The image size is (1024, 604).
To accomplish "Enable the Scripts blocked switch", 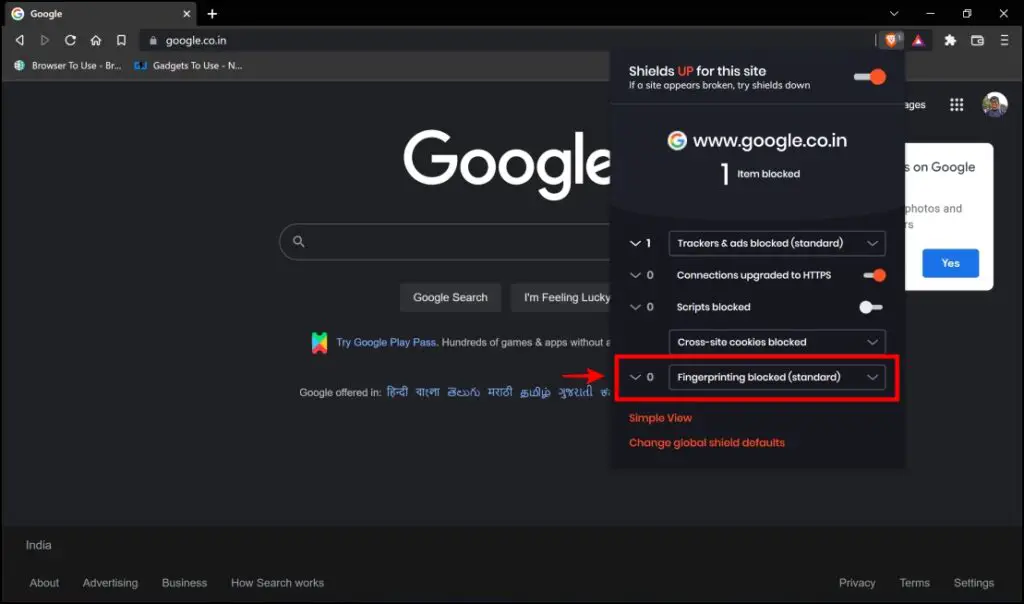I will [x=871, y=308].
